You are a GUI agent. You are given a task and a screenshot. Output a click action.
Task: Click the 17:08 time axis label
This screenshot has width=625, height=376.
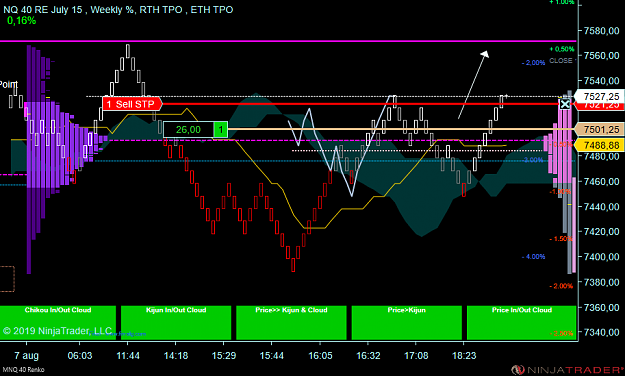click(416, 355)
